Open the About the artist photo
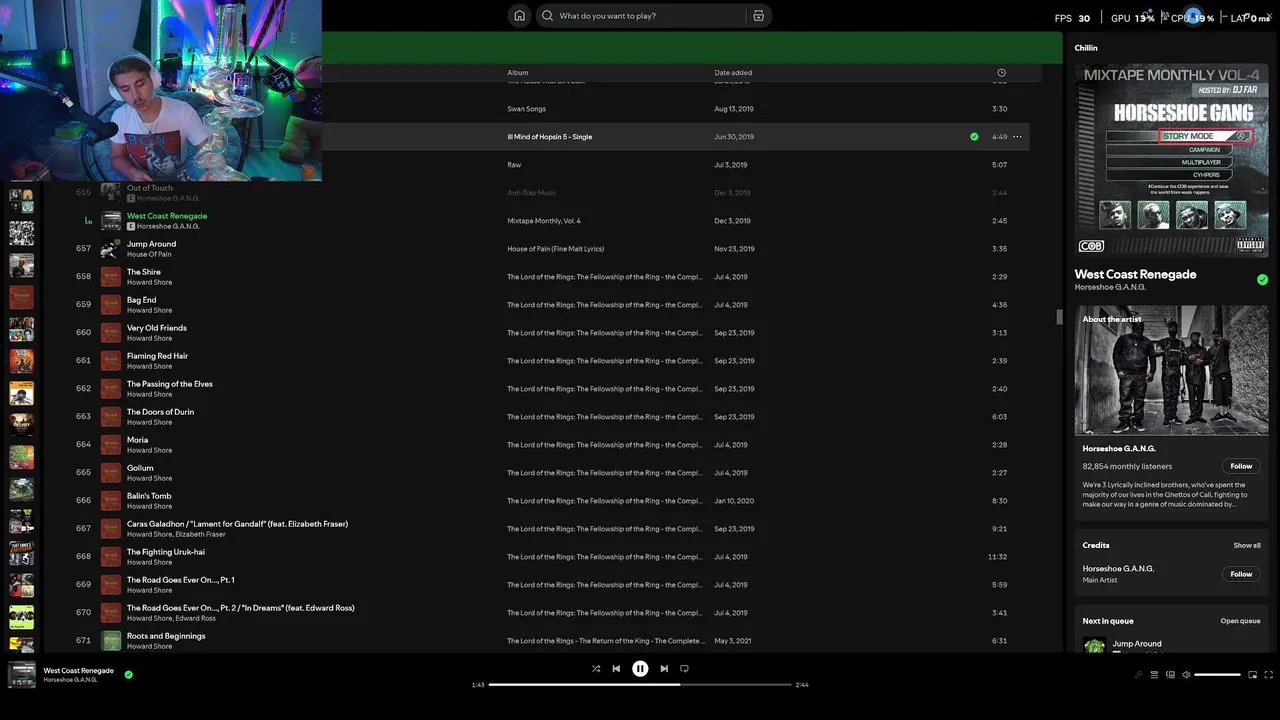This screenshot has height=720, width=1280. [1171, 370]
